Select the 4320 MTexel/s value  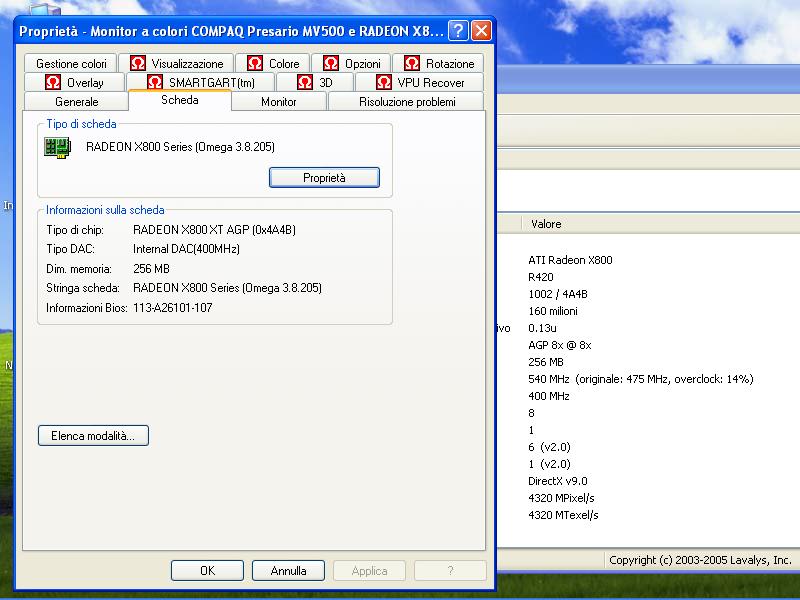563,515
